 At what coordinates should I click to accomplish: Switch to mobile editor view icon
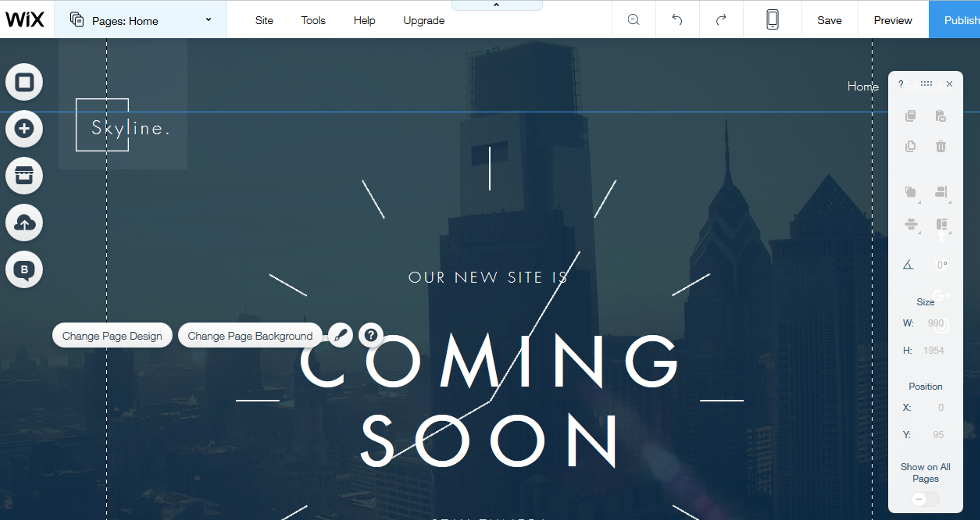(772, 20)
